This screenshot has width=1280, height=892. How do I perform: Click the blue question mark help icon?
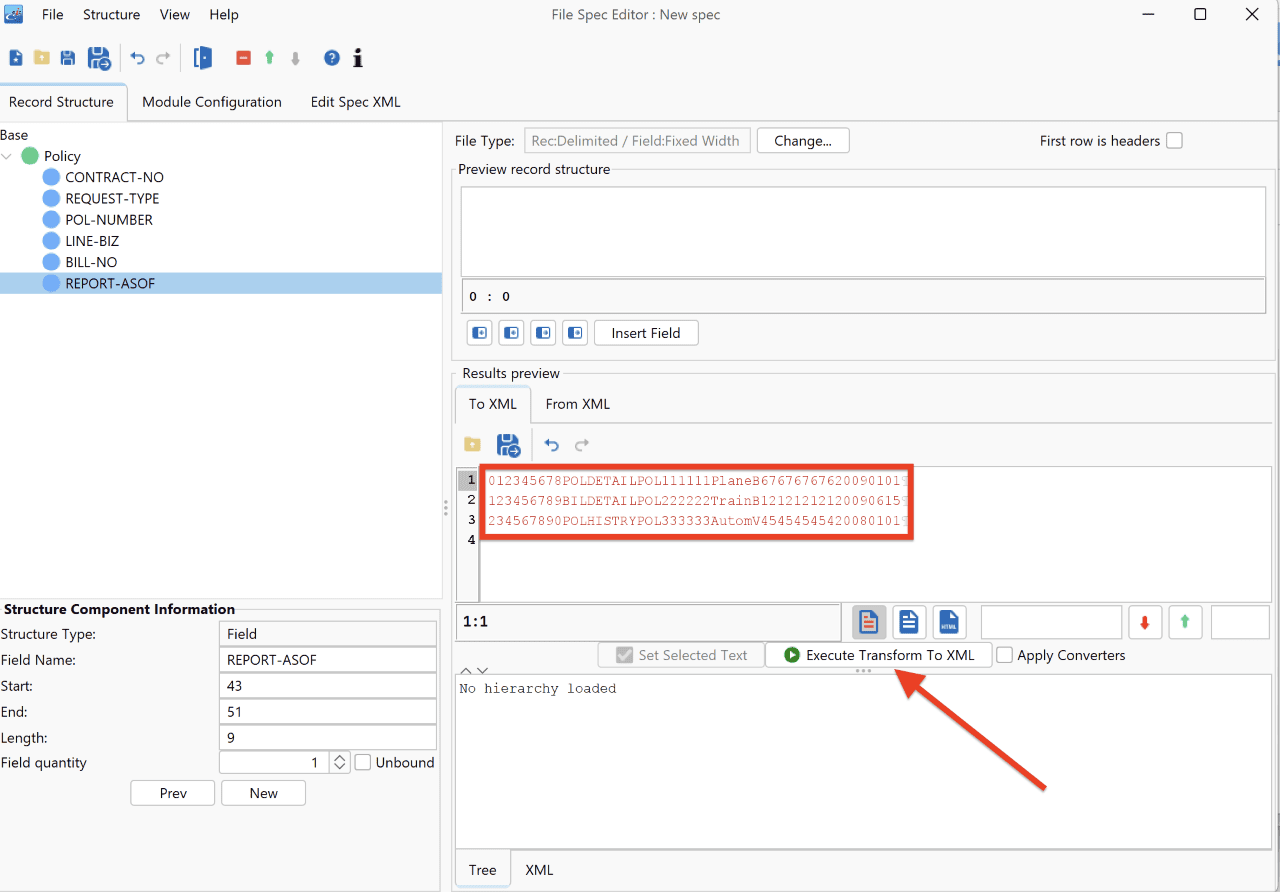(x=332, y=58)
